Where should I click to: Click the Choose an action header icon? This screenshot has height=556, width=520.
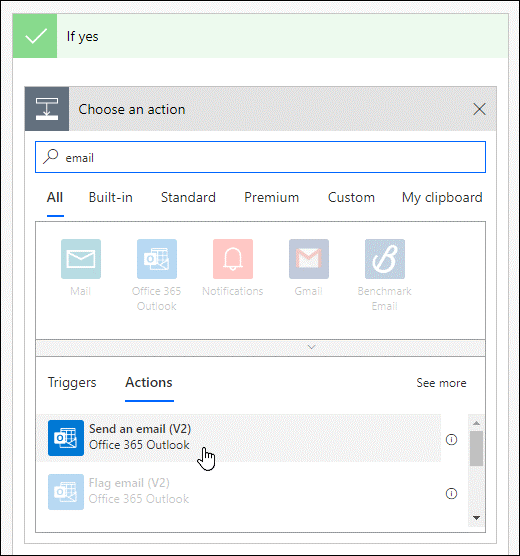point(47,109)
